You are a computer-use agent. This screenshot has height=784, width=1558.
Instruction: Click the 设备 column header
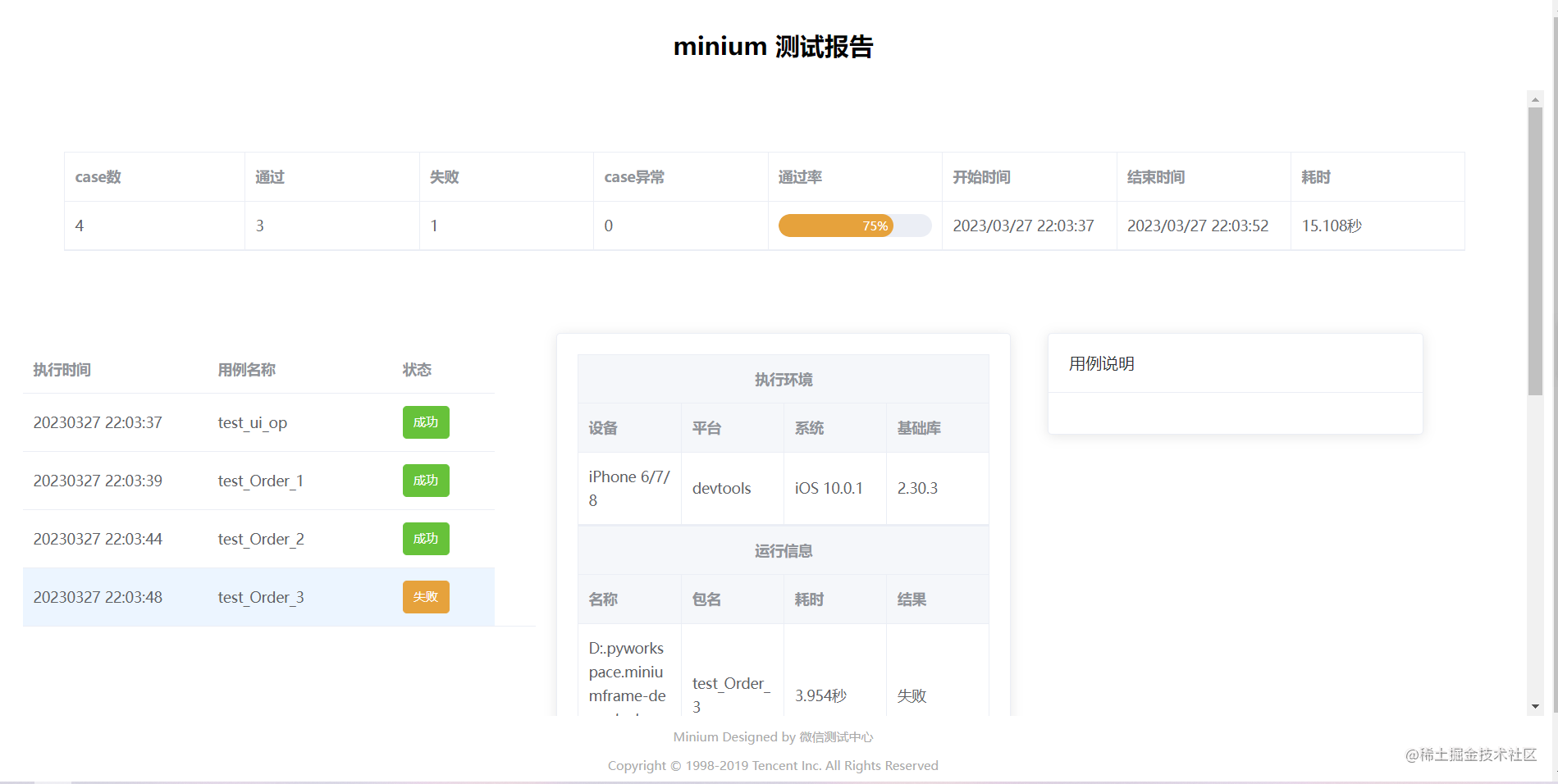tap(603, 428)
